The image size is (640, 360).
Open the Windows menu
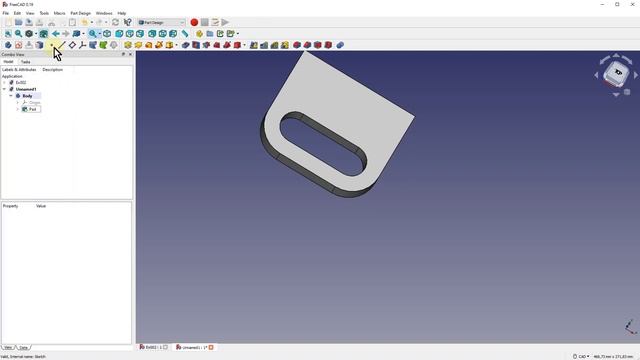(x=104, y=13)
